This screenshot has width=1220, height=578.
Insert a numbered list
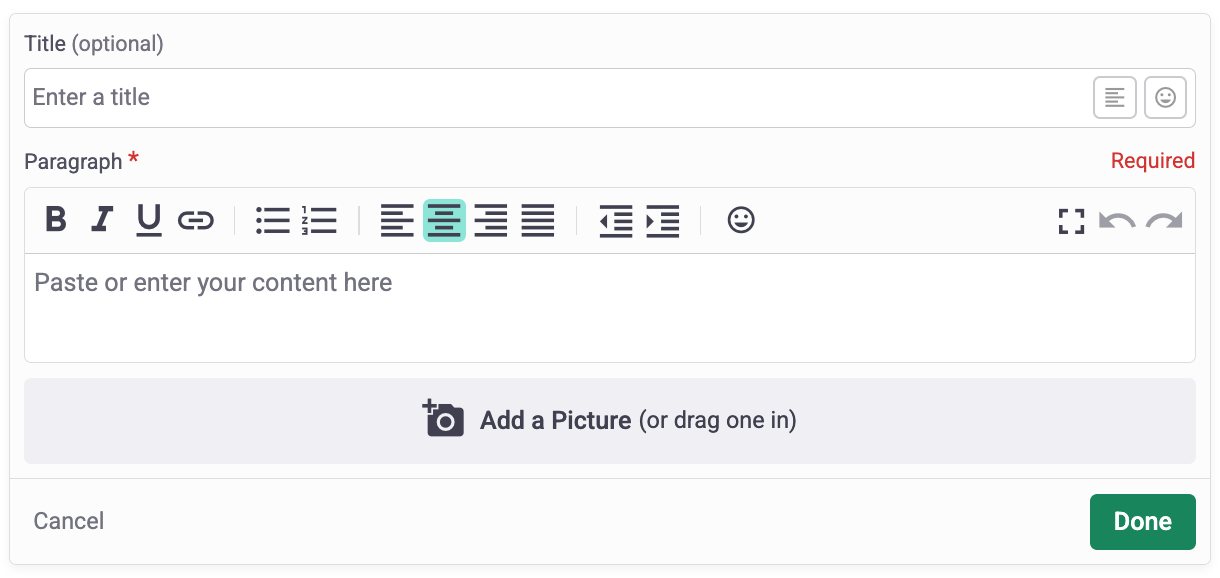(319, 220)
